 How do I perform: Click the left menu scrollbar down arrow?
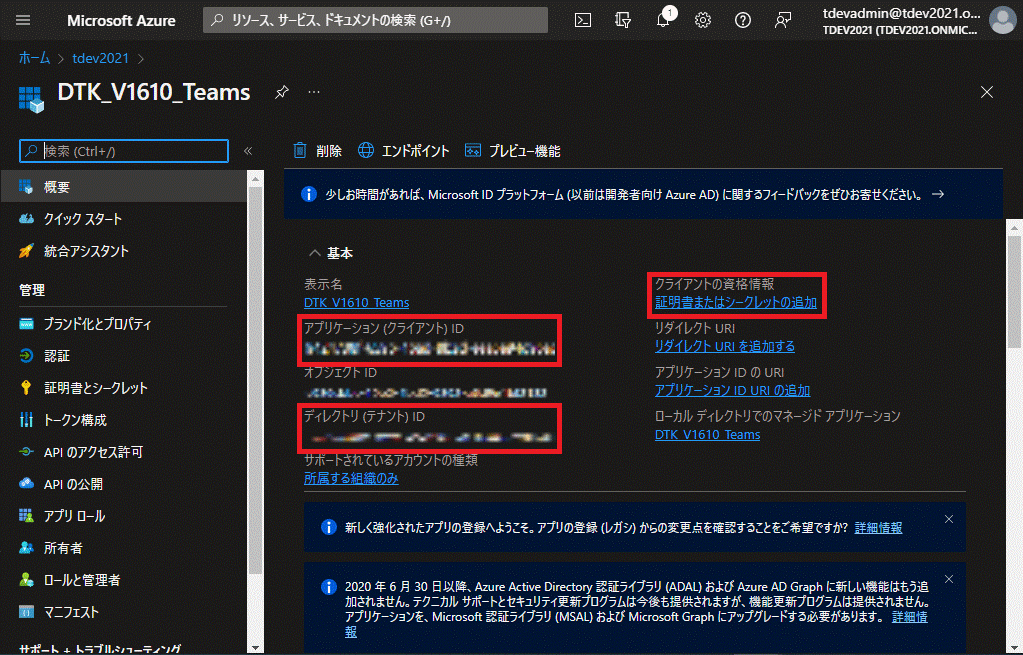256,648
